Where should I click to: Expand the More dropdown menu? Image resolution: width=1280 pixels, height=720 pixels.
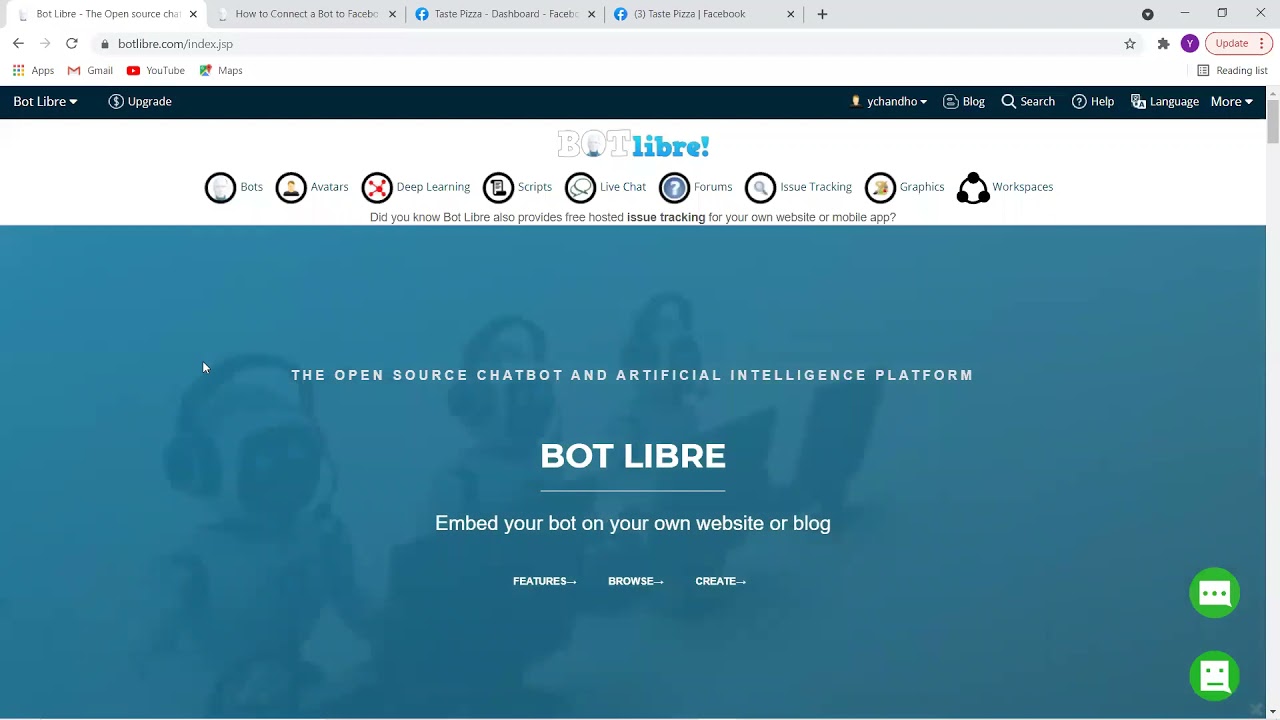[x=1232, y=102]
